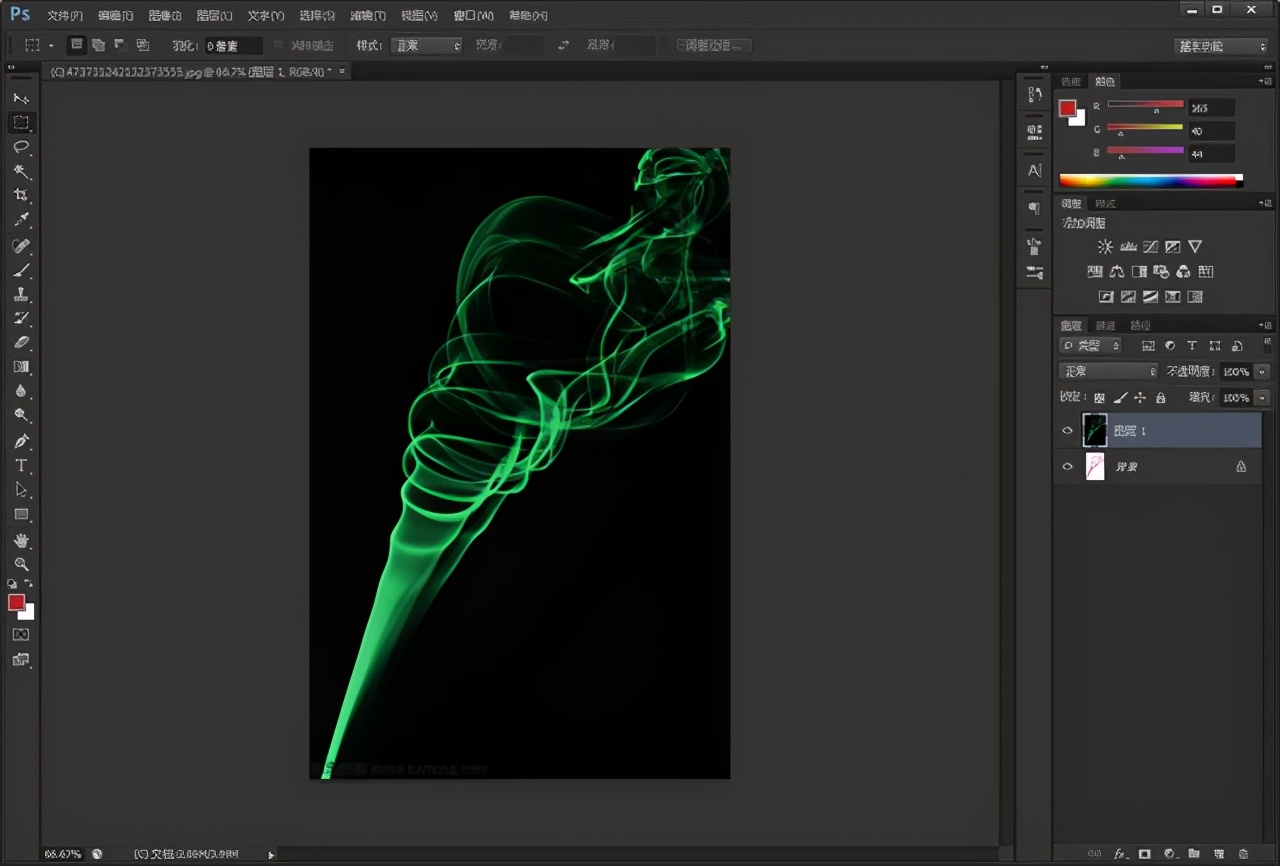Open the Filter menu
Screen dimensions: 1280x866
click(368, 16)
